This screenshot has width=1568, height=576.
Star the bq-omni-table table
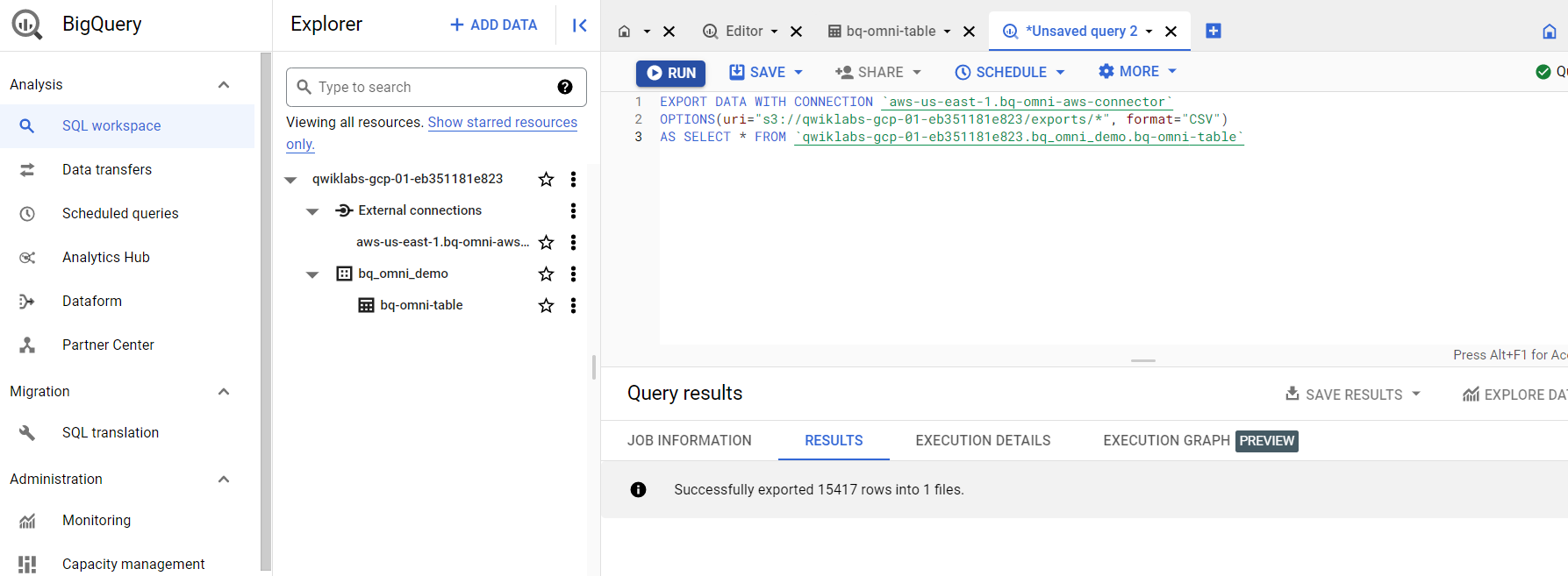click(546, 306)
